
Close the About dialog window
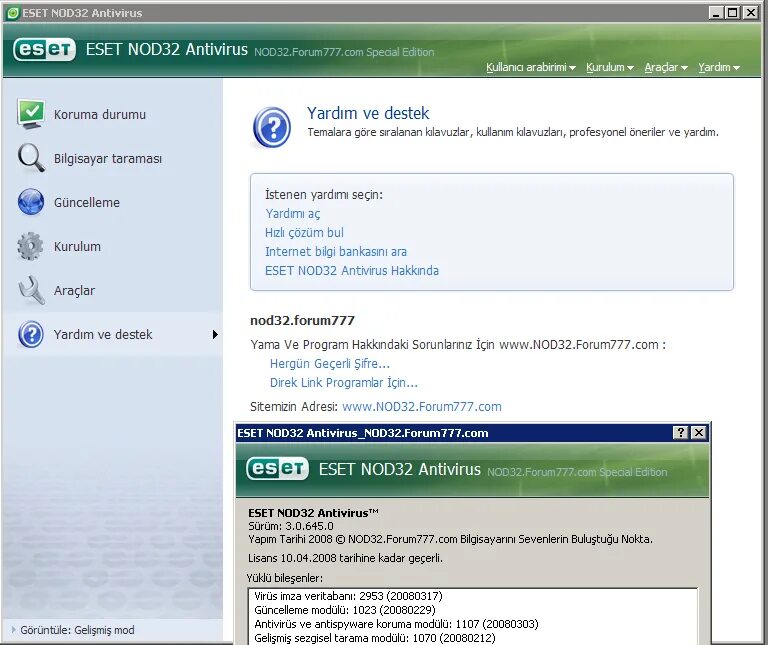tap(699, 432)
